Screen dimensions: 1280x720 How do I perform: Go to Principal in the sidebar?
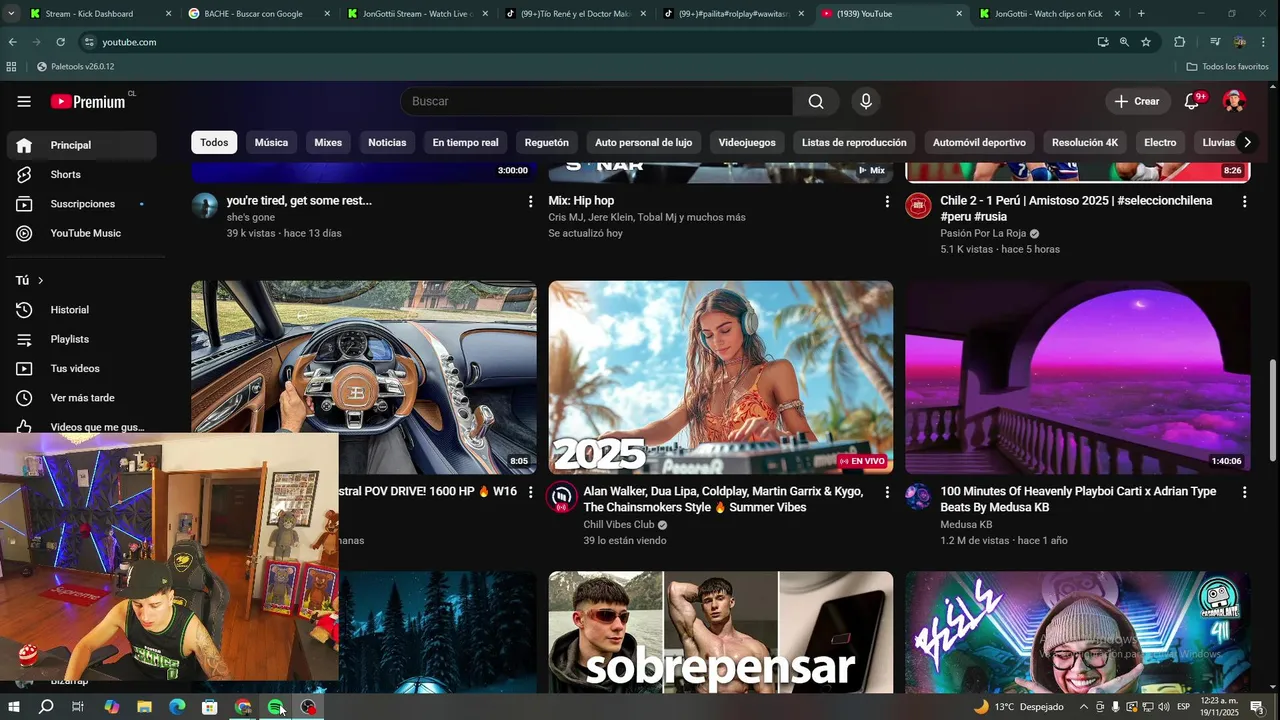click(x=82, y=145)
